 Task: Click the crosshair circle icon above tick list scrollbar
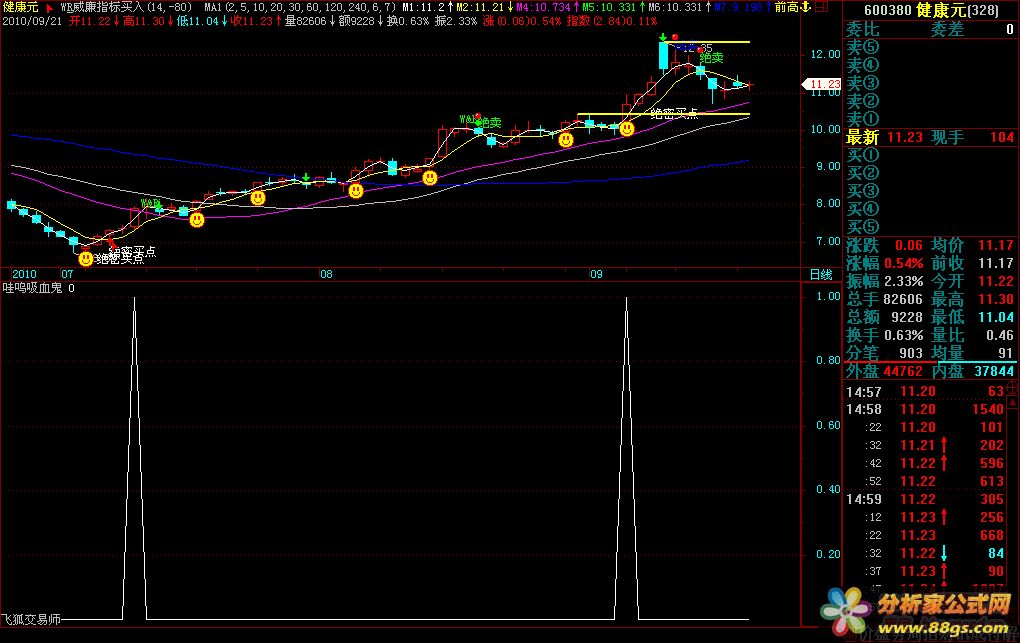(1013, 389)
